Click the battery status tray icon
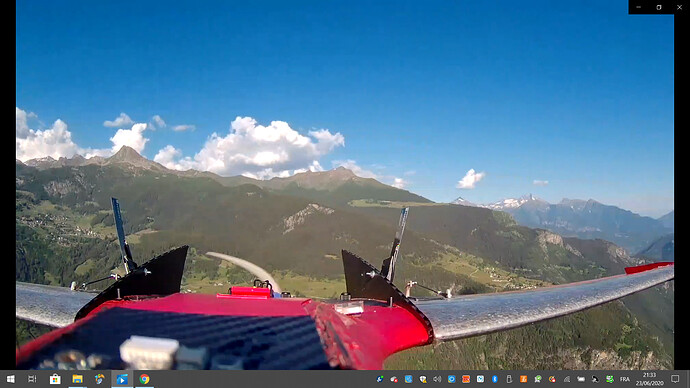The image size is (690, 388). tap(581, 379)
